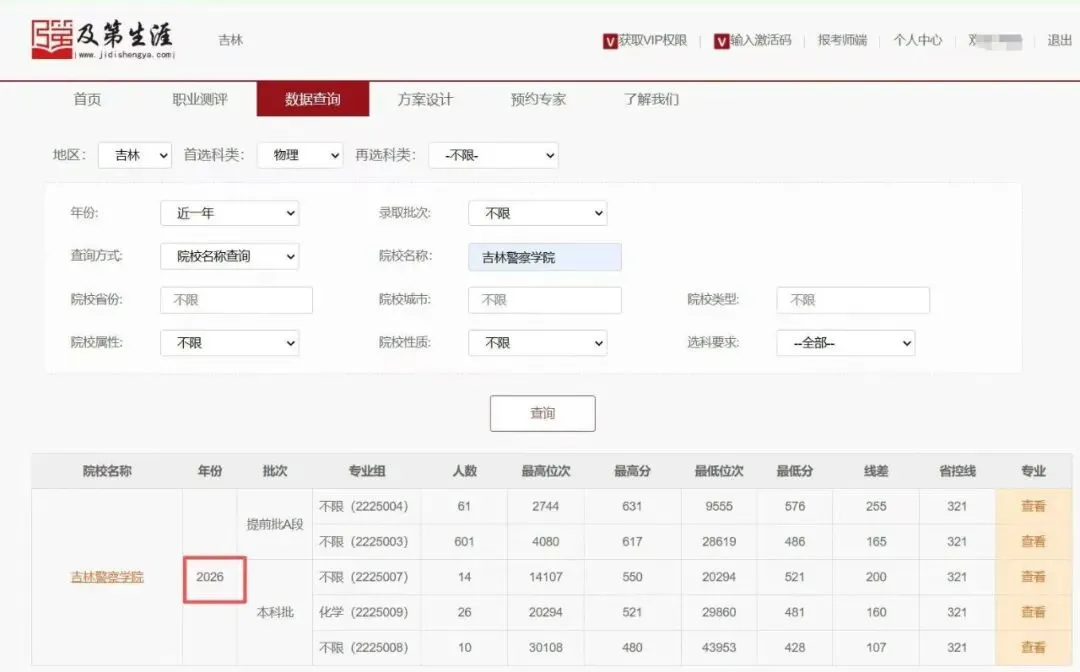Open the 地区 dropdown showing 吉林
The width and height of the screenshot is (1080, 672).
pos(134,155)
